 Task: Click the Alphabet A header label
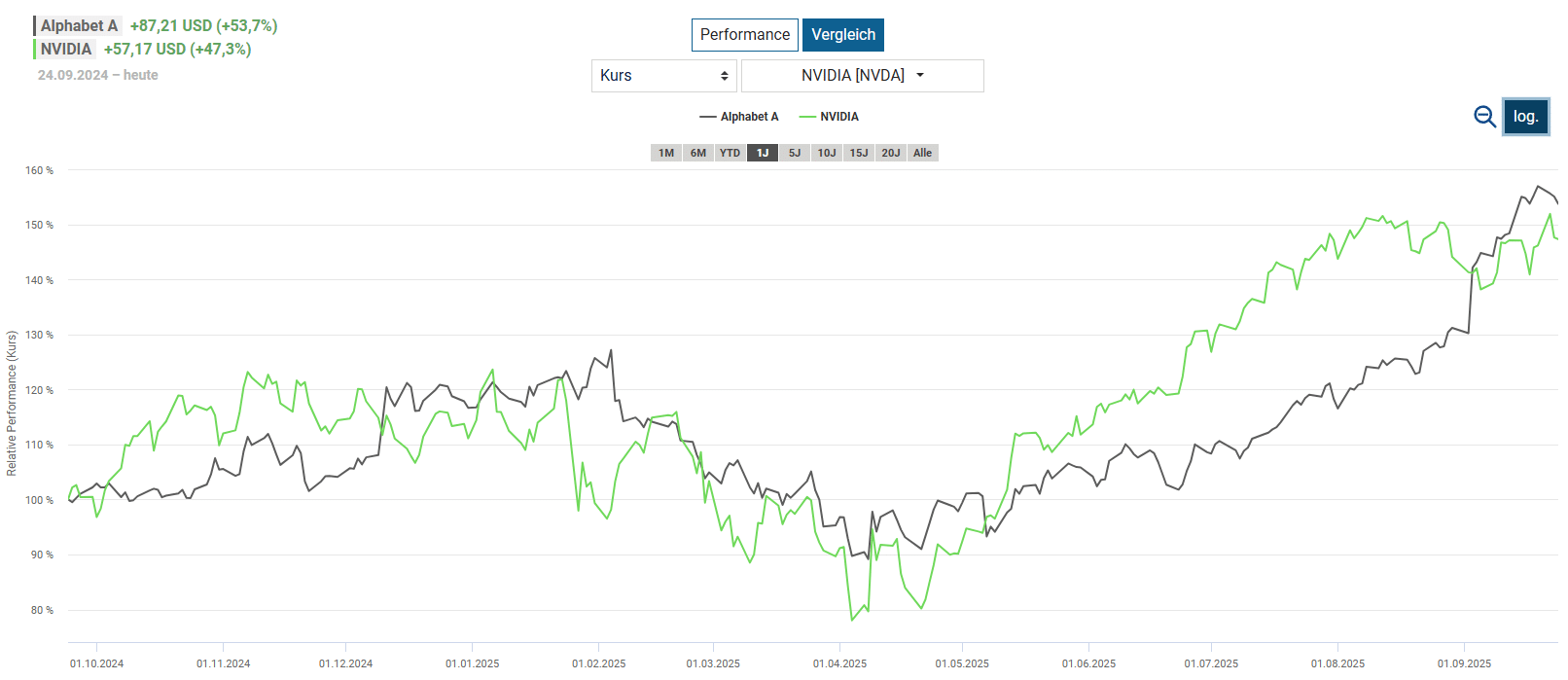[79, 26]
